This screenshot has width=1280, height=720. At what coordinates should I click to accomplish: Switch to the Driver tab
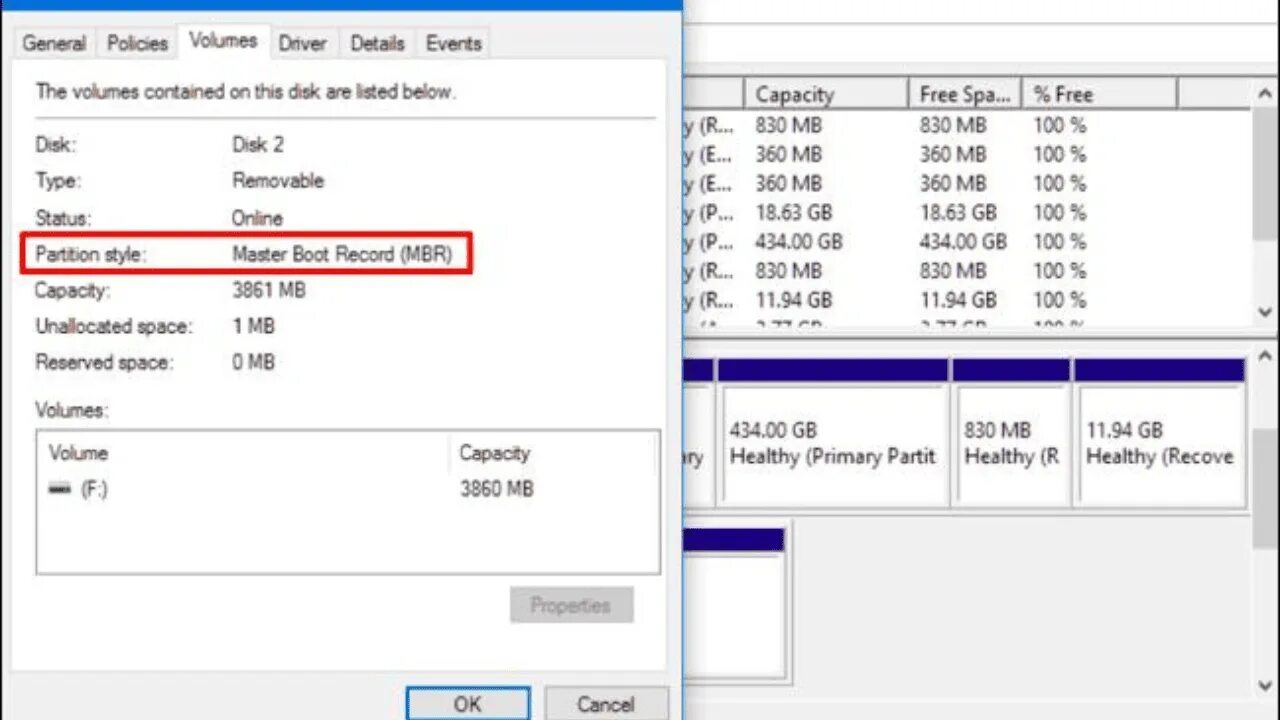click(303, 43)
